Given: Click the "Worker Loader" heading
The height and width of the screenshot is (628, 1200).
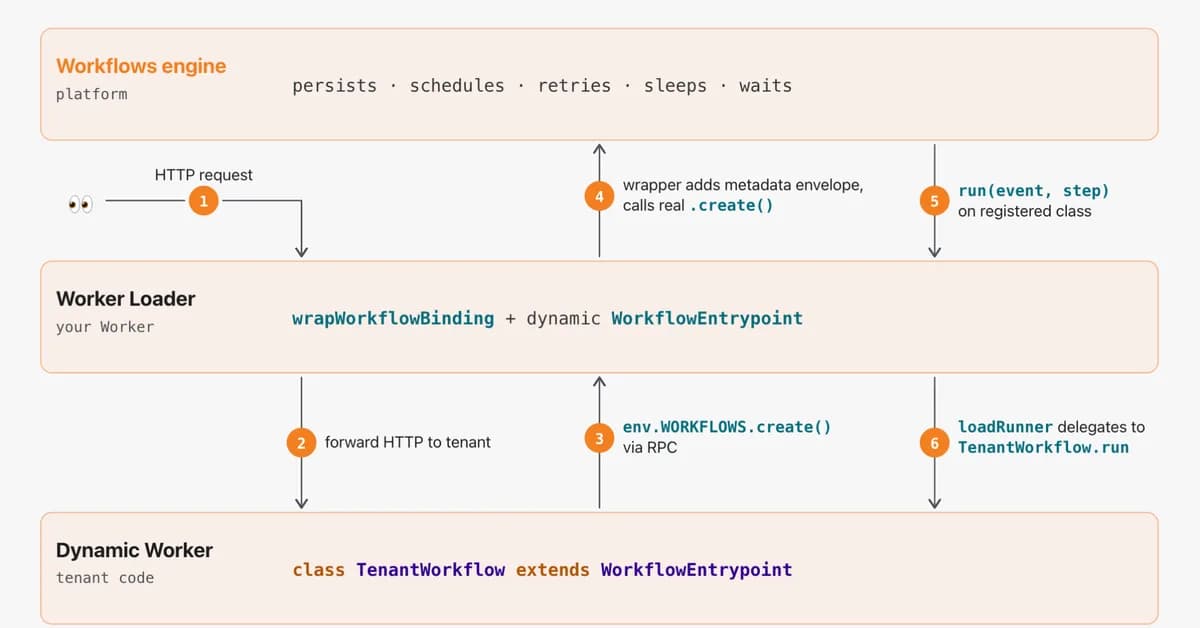Looking at the screenshot, I should (126, 299).
